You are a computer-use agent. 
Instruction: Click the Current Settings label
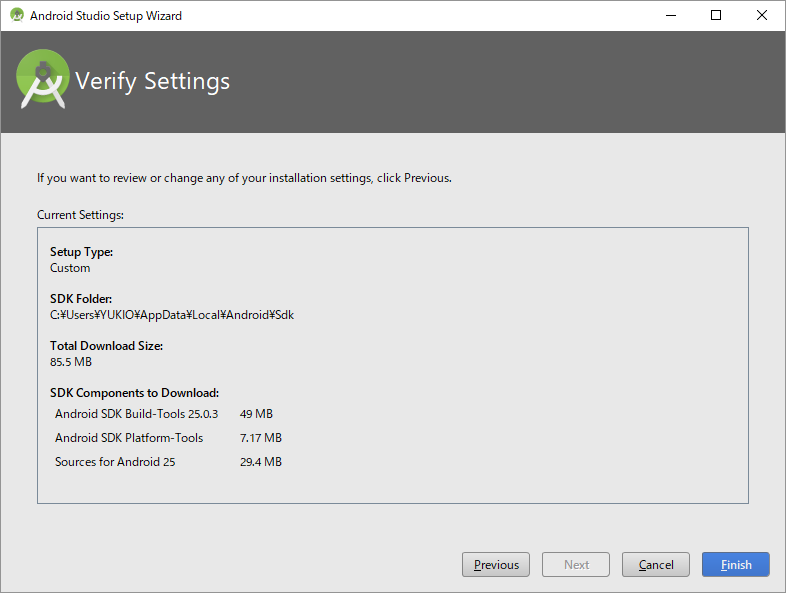[80, 214]
